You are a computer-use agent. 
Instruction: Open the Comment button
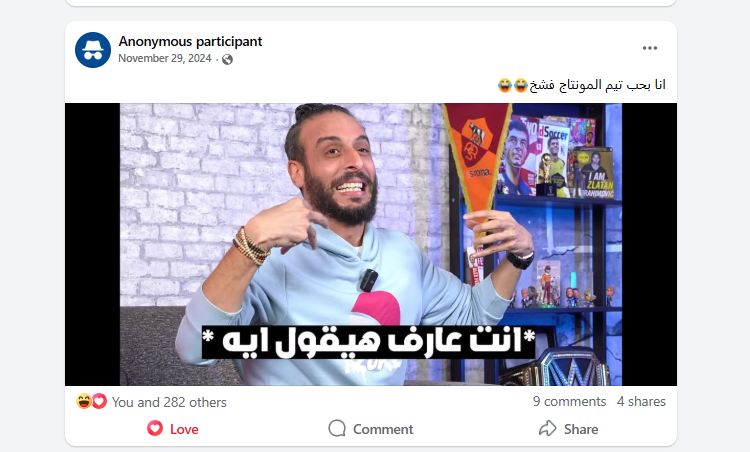tap(371, 429)
